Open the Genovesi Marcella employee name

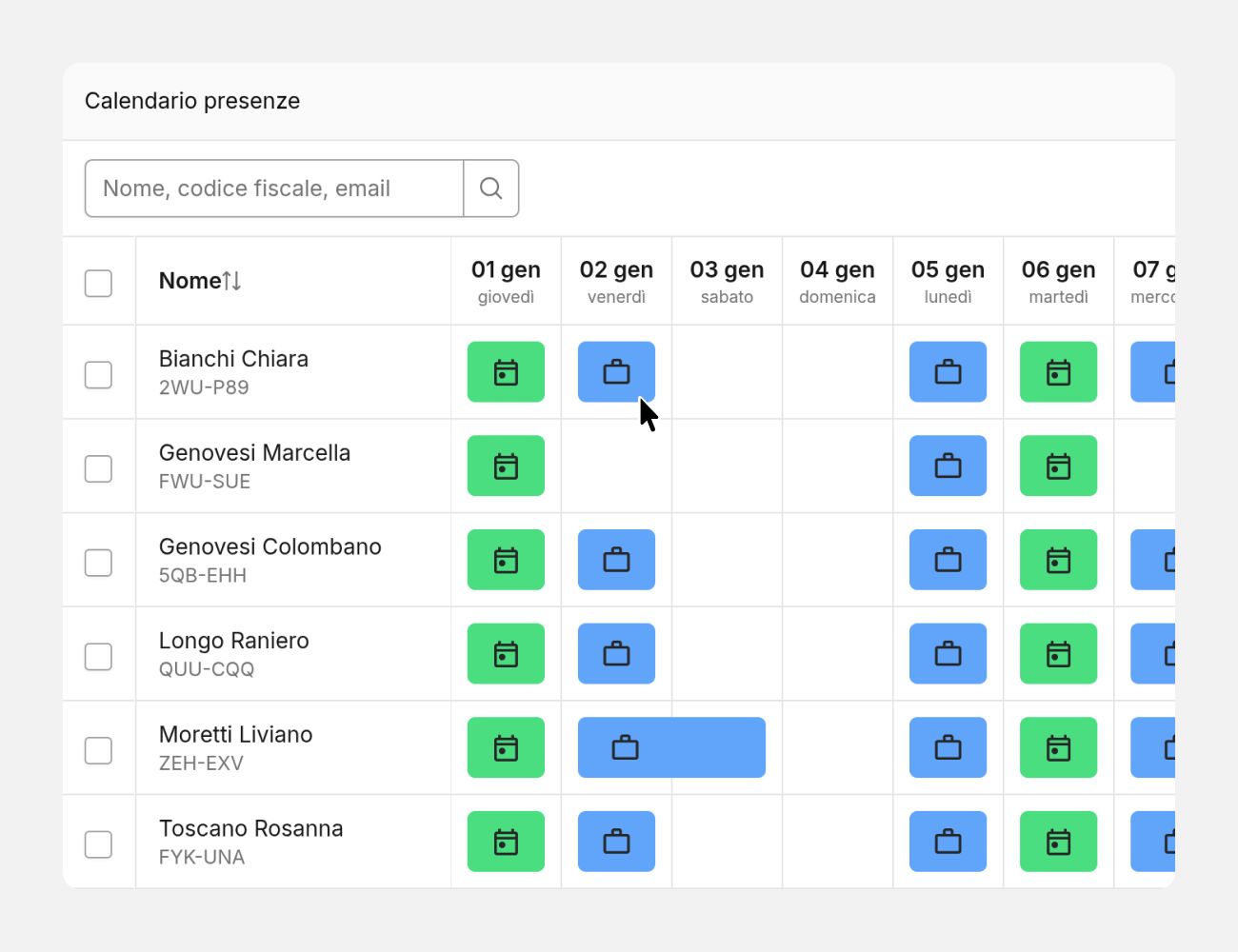(254, 453)
